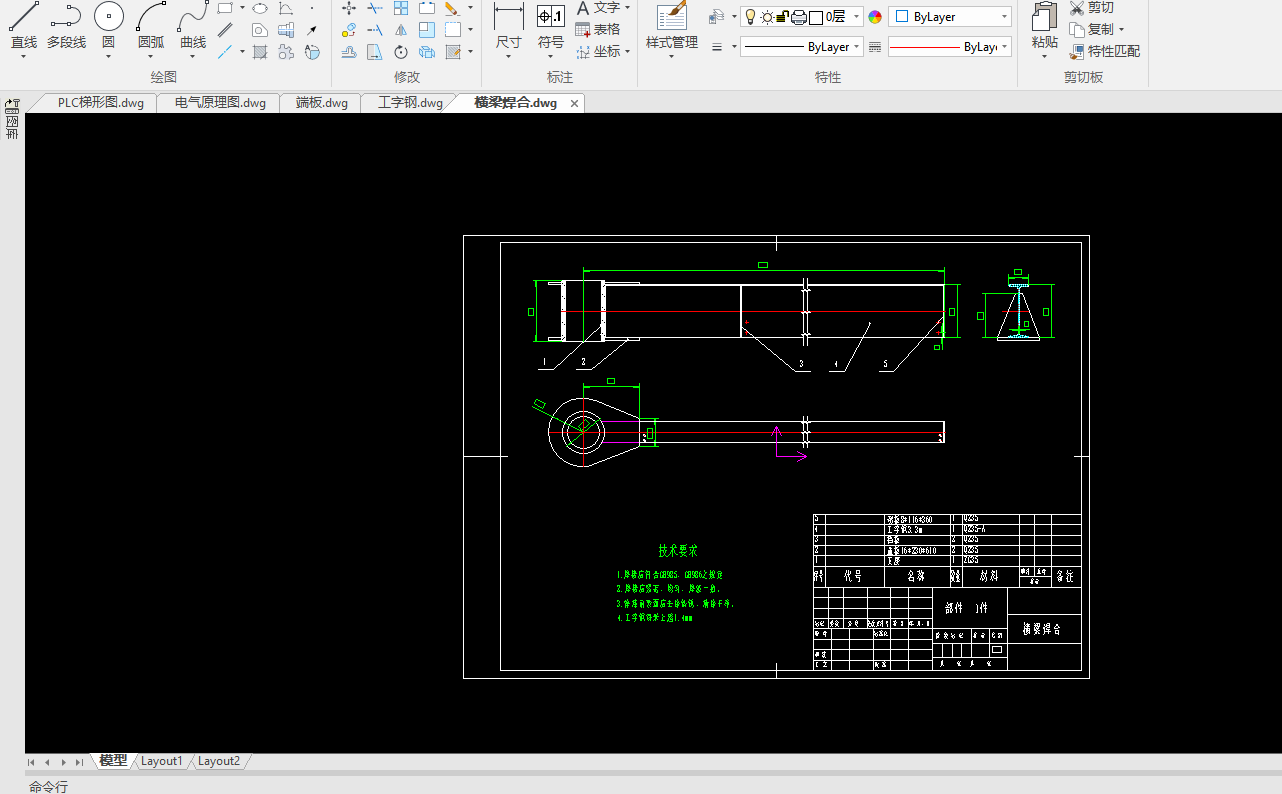
Task: Choose the 多段线 polyline tool
Action: tap(66, 26)
